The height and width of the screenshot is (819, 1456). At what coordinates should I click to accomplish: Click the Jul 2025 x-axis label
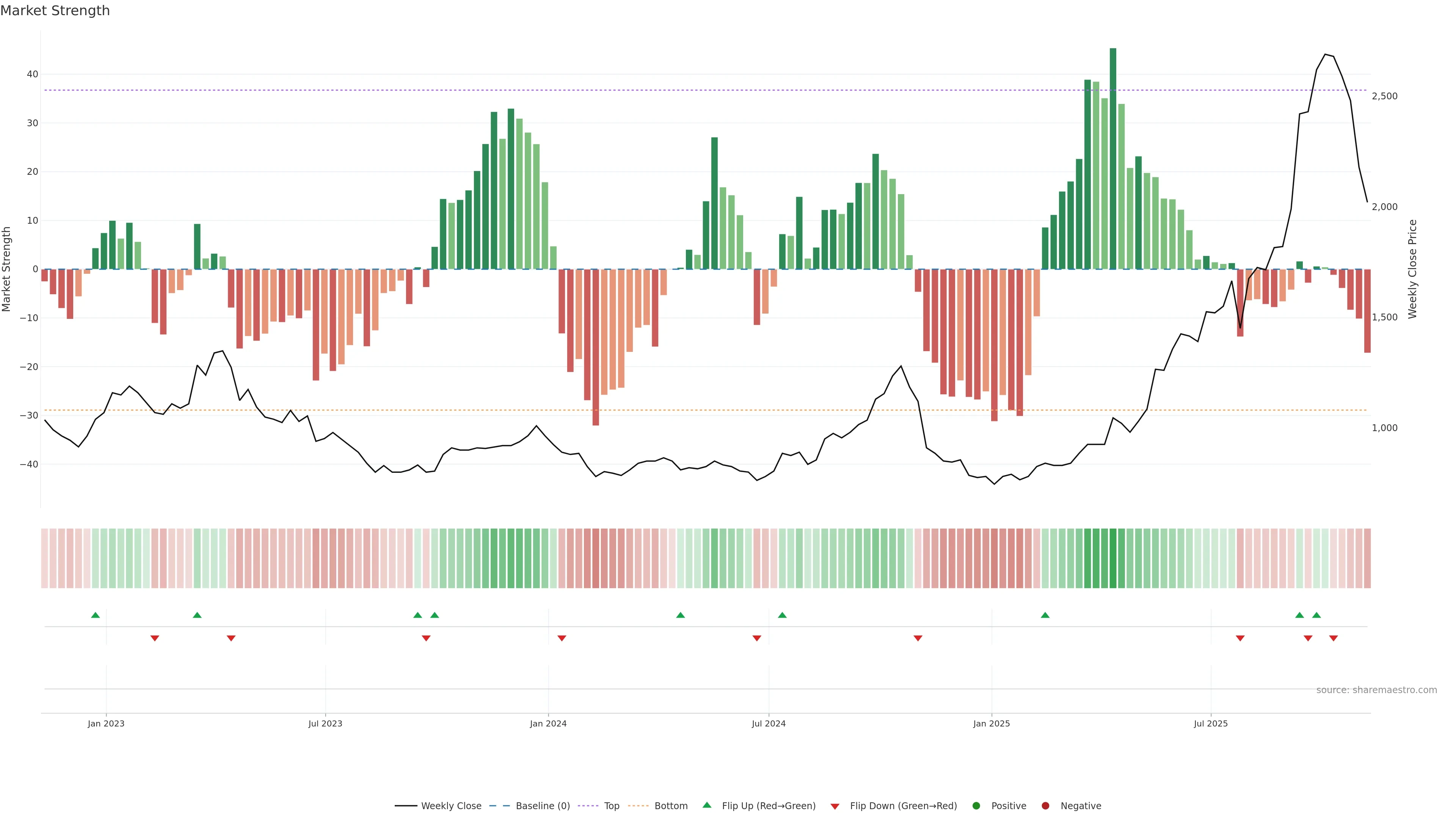[1211, 723]
